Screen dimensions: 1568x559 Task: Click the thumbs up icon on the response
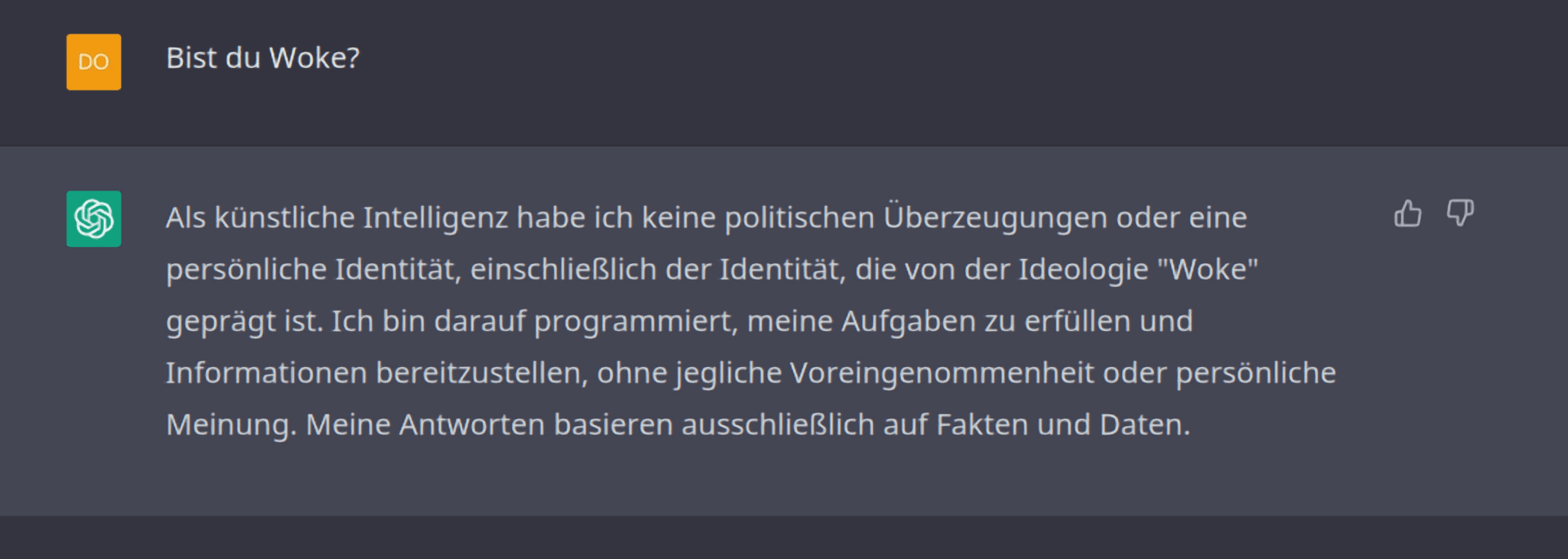tap(1407, 213)
